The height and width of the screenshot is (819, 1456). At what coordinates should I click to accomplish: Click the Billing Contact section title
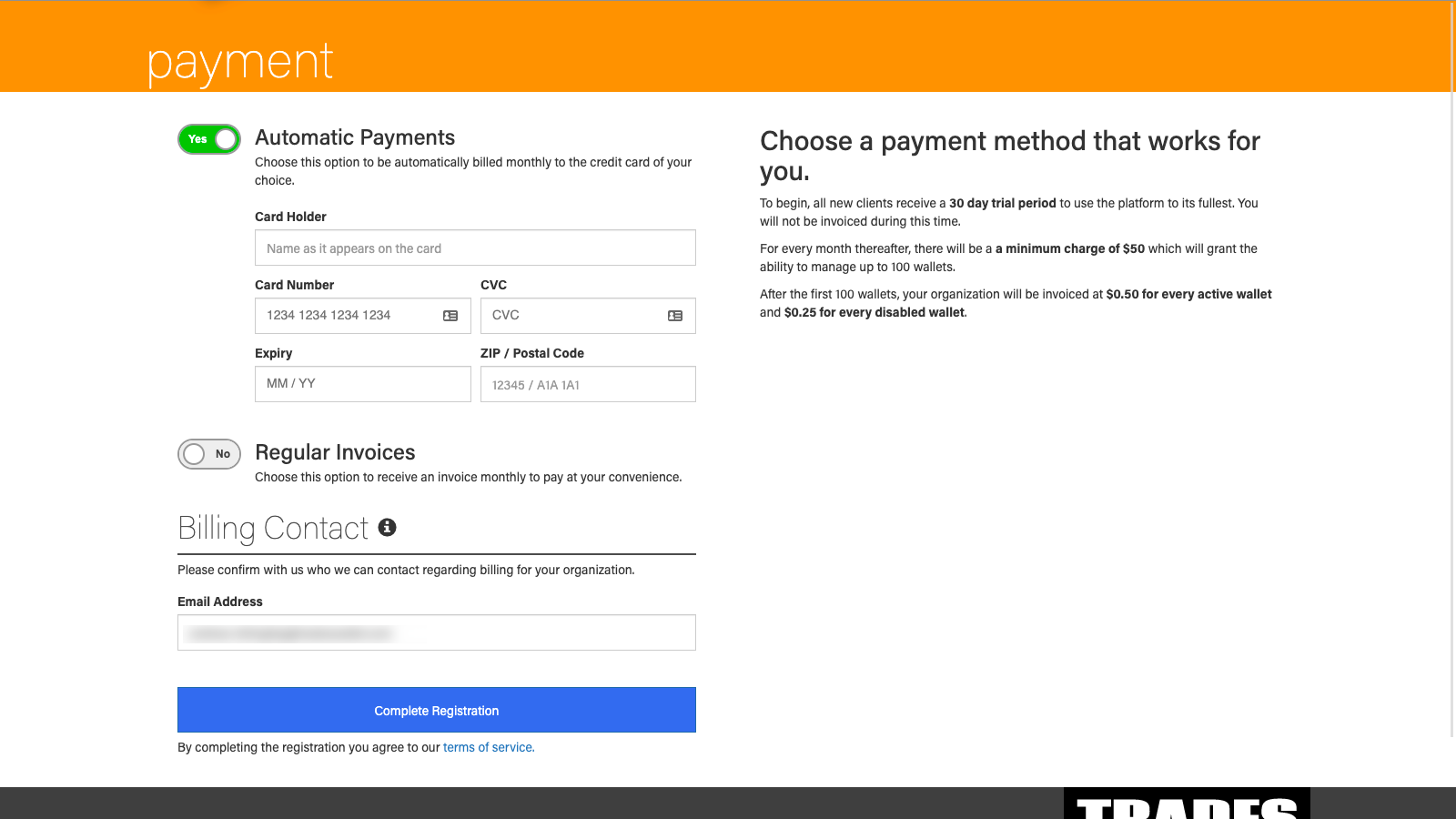[x=273, y=529]
